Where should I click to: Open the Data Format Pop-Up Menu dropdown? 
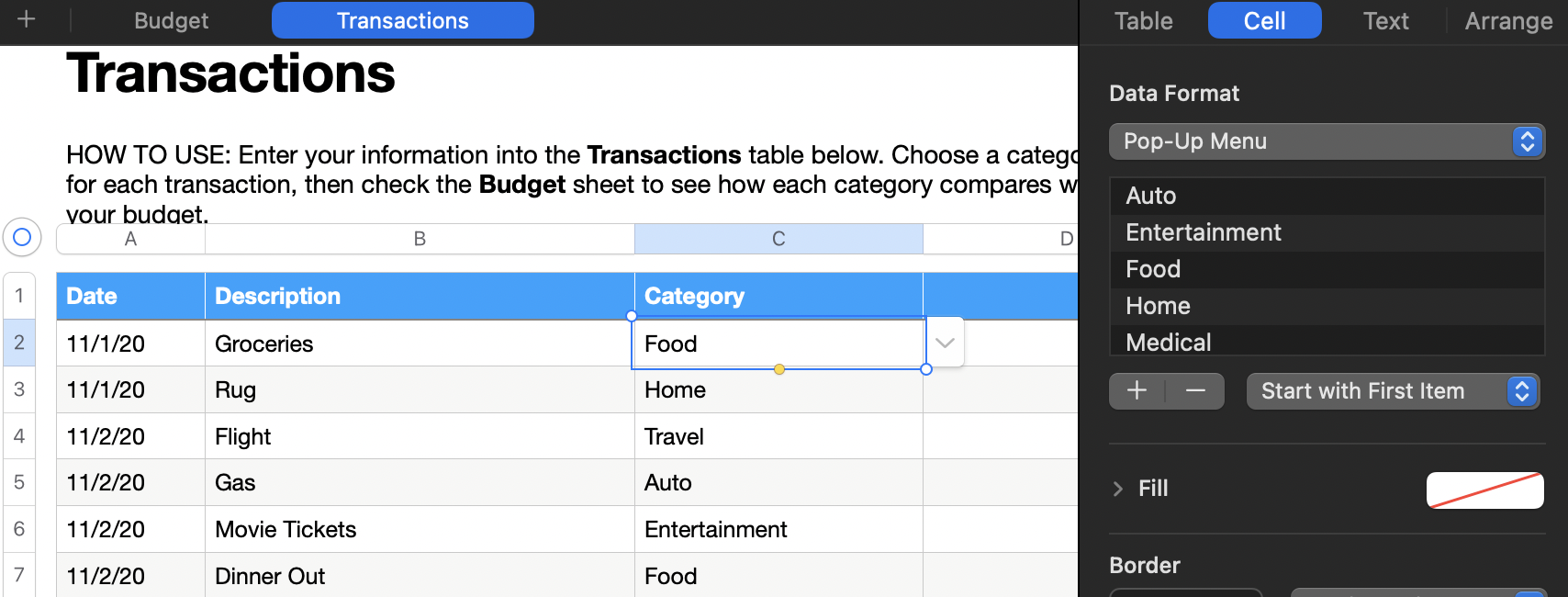pos(1327,141)
